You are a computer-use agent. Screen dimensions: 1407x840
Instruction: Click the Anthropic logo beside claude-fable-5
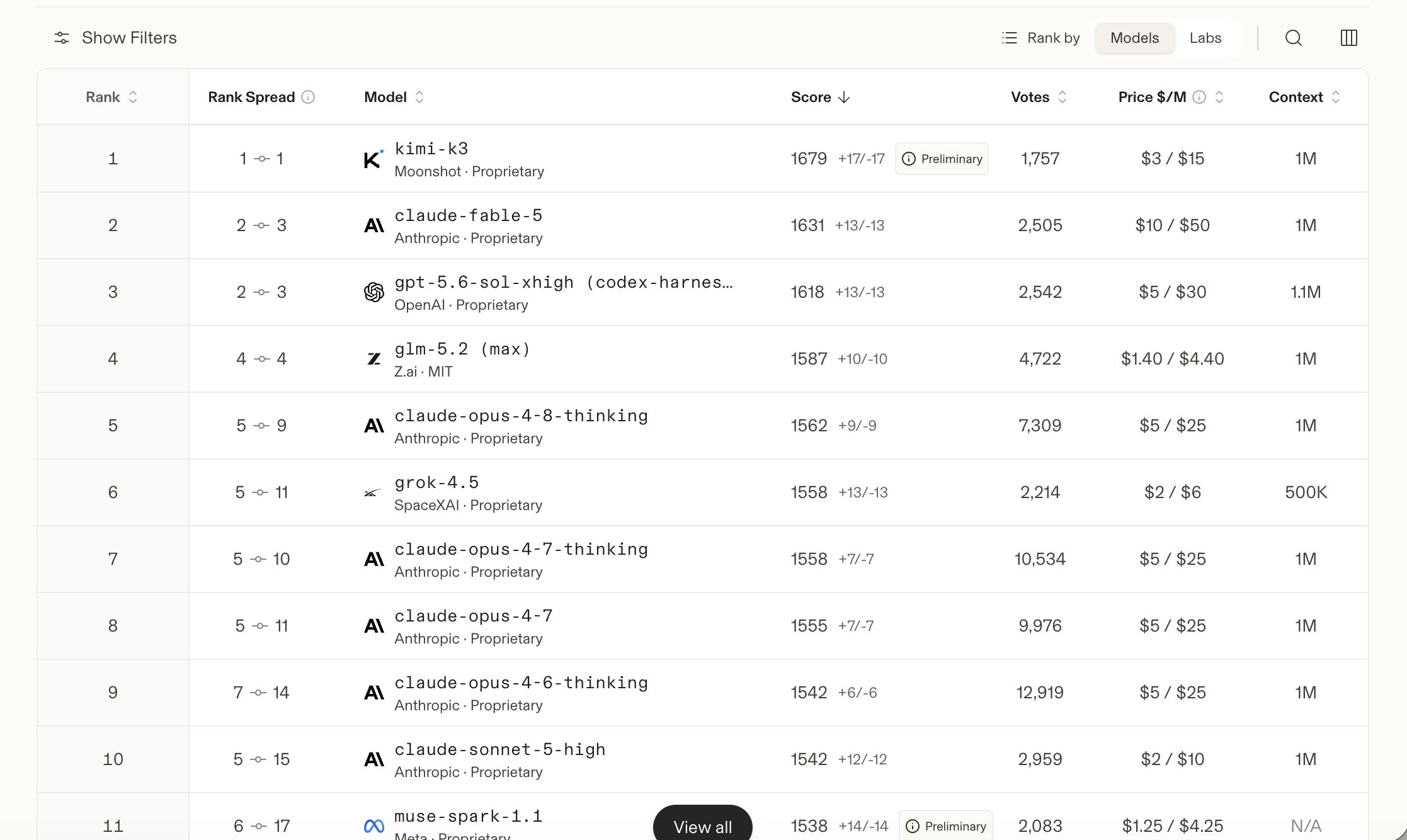click(x=373, y=225)
